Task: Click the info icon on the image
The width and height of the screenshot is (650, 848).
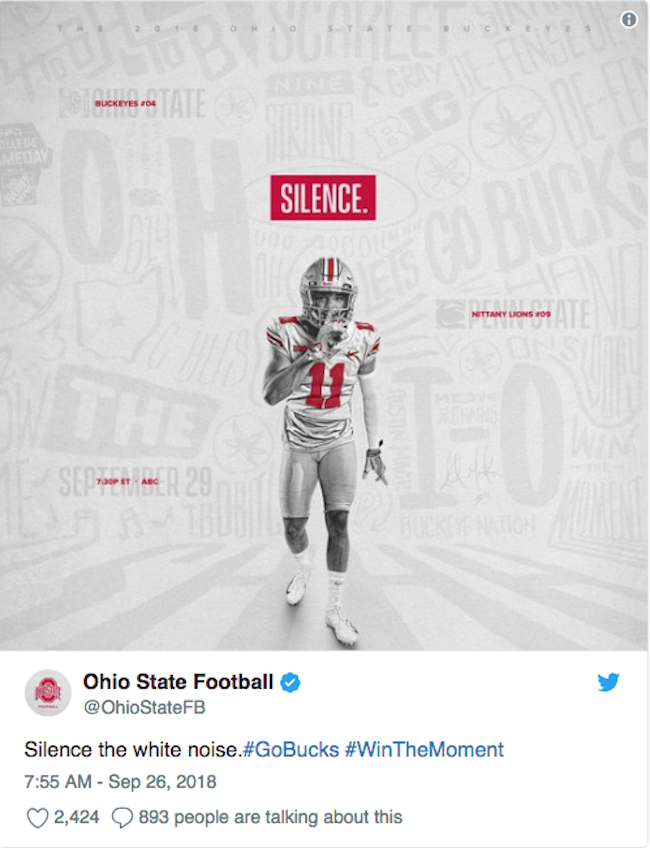Action: (x=628, y=20)
